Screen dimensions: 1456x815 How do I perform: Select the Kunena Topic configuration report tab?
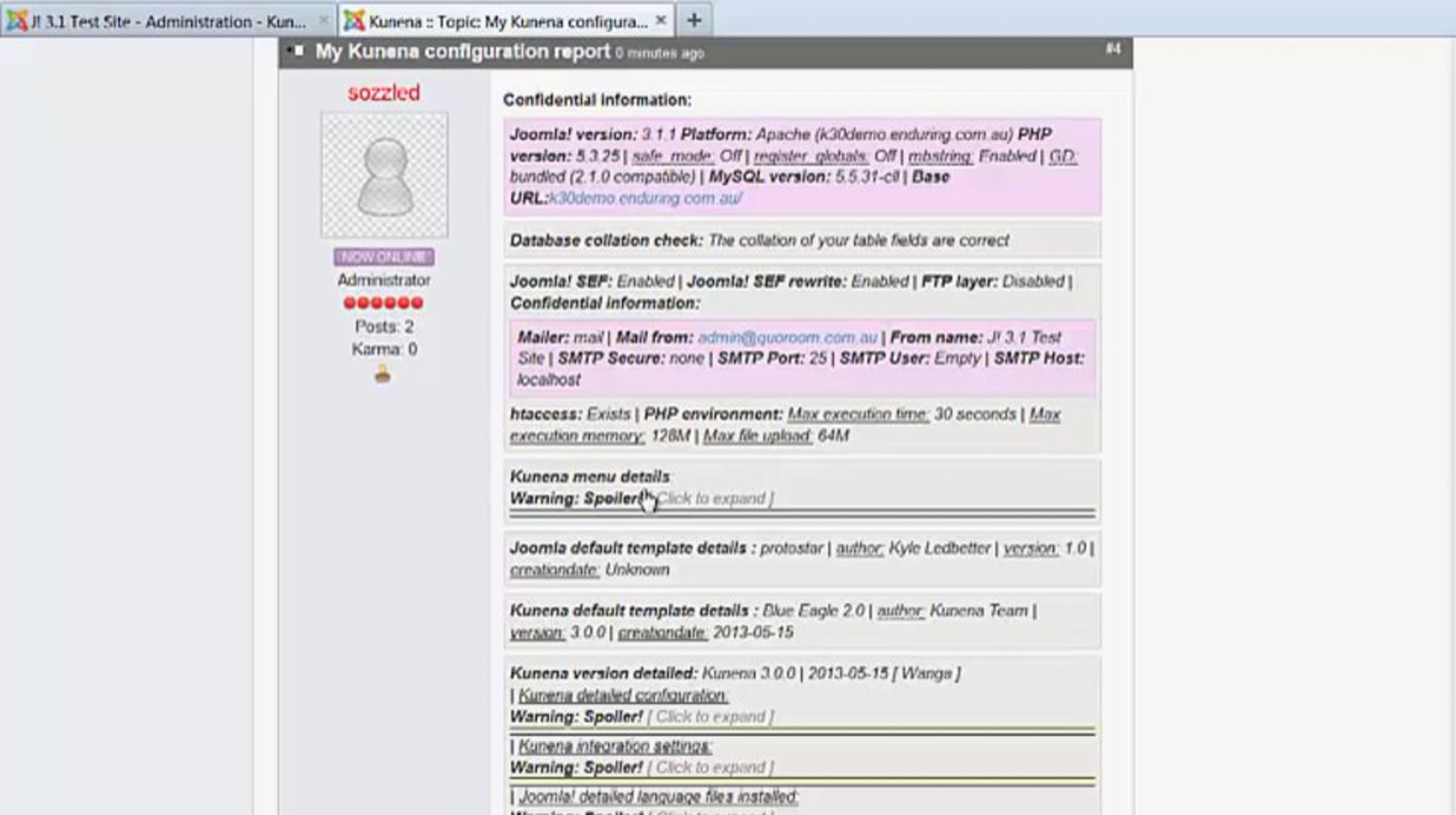[506, 21]
